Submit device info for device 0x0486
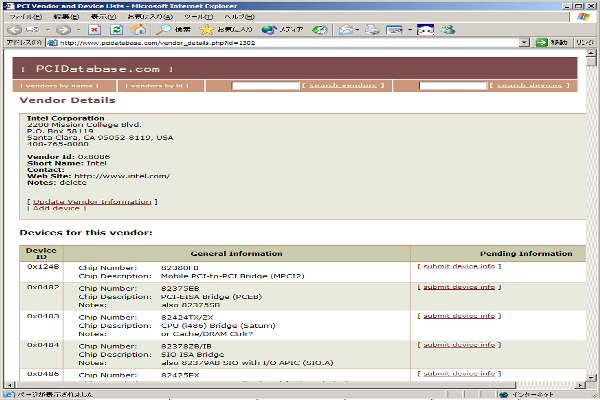Image resolution: width=600 pixels, height=400 pixels. point(459,374)
